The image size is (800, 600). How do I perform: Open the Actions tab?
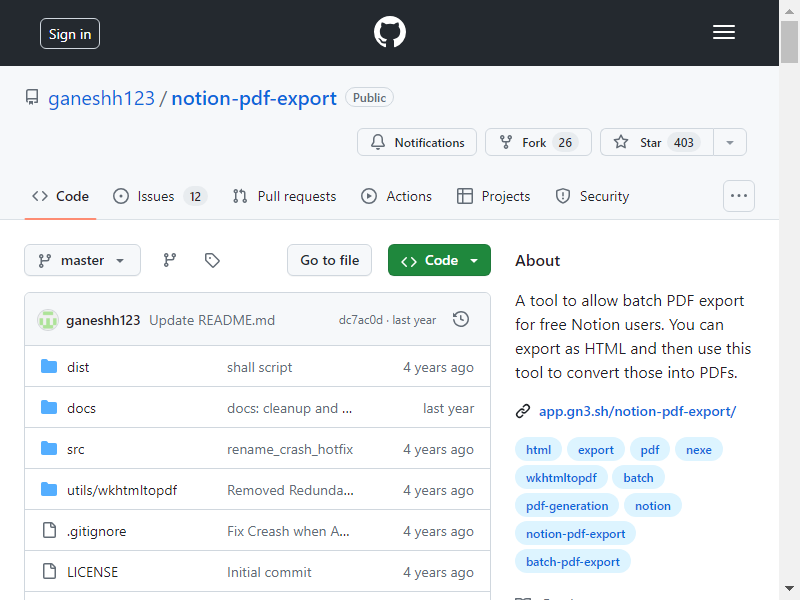(x=396, y=196)
